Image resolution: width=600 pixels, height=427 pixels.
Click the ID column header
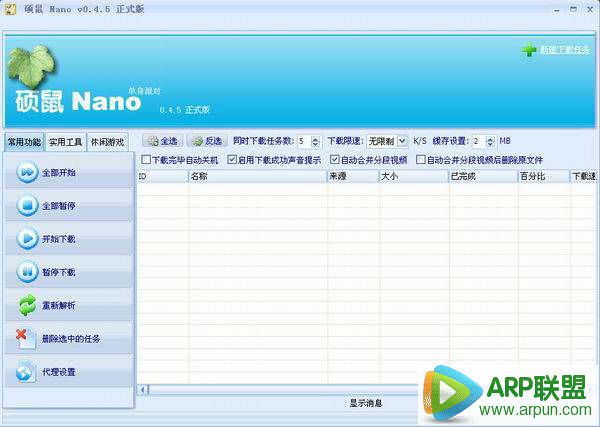pyautogui.click(x=163, y=176)
